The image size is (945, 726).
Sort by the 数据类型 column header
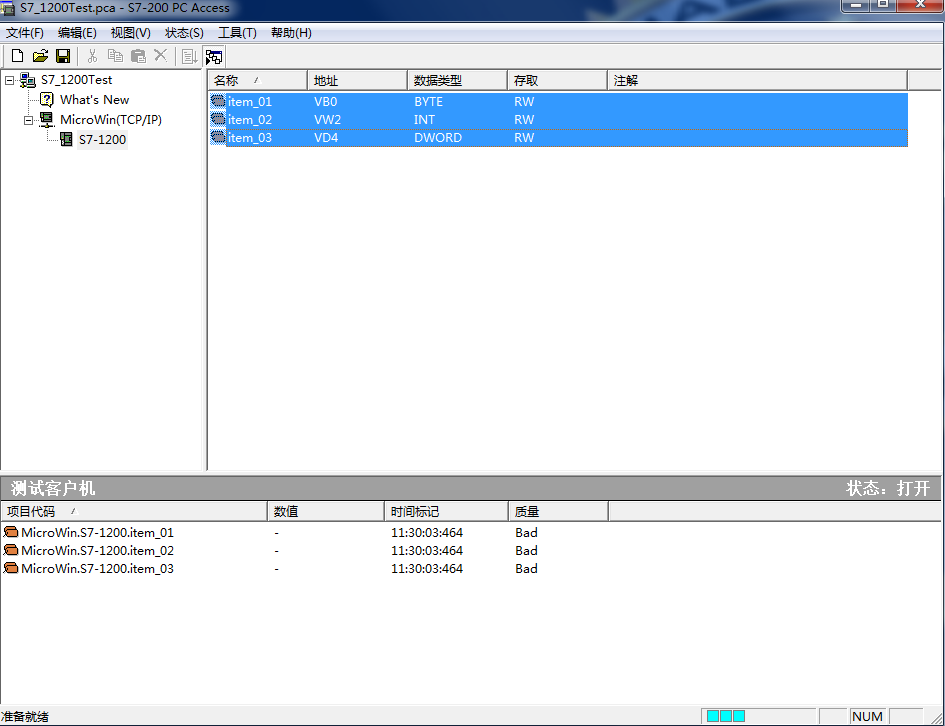[457, 80]
